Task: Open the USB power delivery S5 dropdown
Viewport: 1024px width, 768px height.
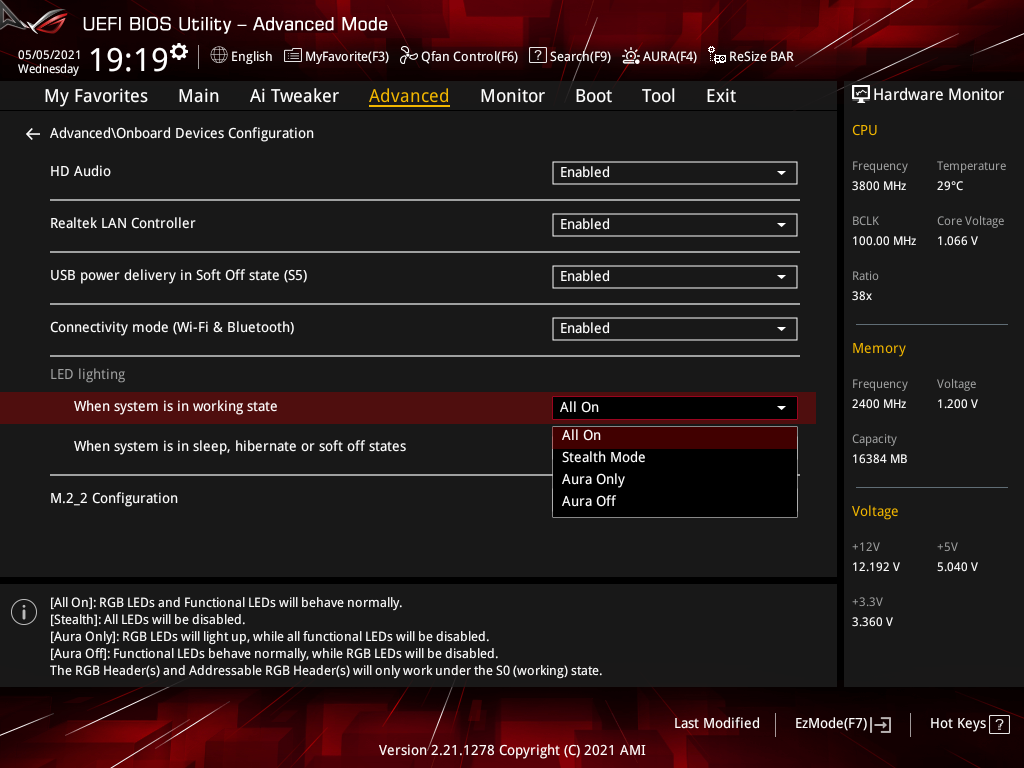Action: pyautogui.click(x=674, y=277)
